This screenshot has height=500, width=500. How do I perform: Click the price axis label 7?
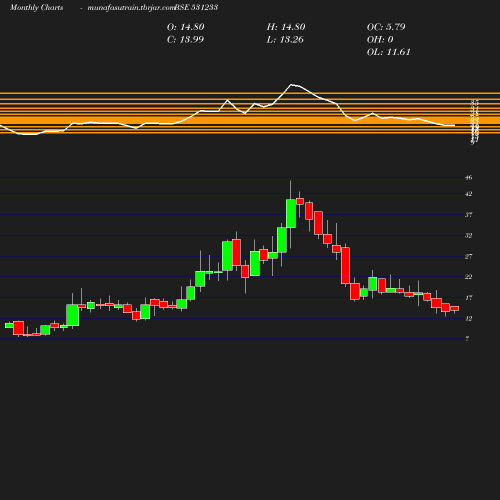467,339
